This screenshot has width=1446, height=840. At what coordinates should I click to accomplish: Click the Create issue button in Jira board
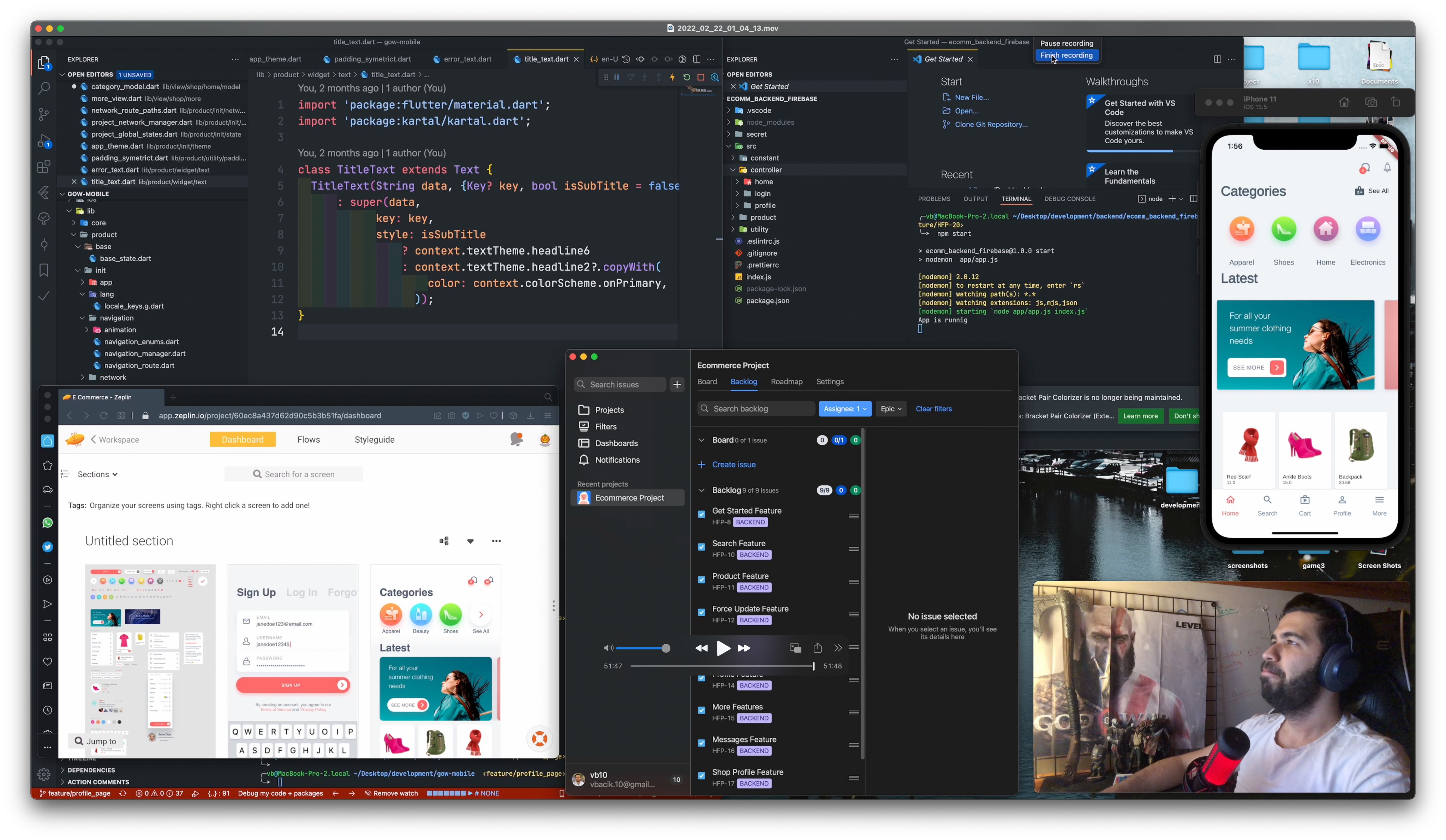pos(733,464)
